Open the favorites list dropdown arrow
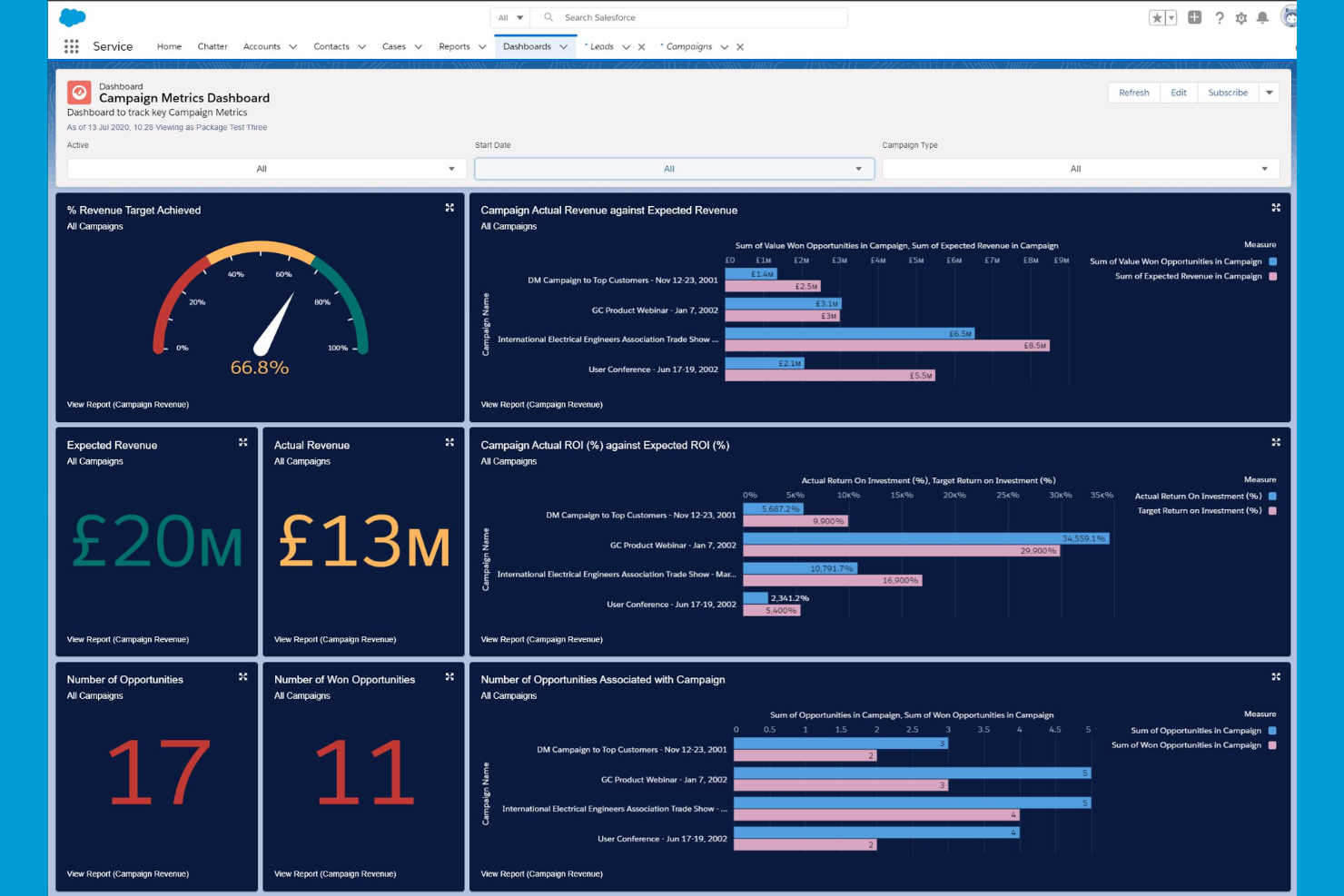 click(1171, 17)
